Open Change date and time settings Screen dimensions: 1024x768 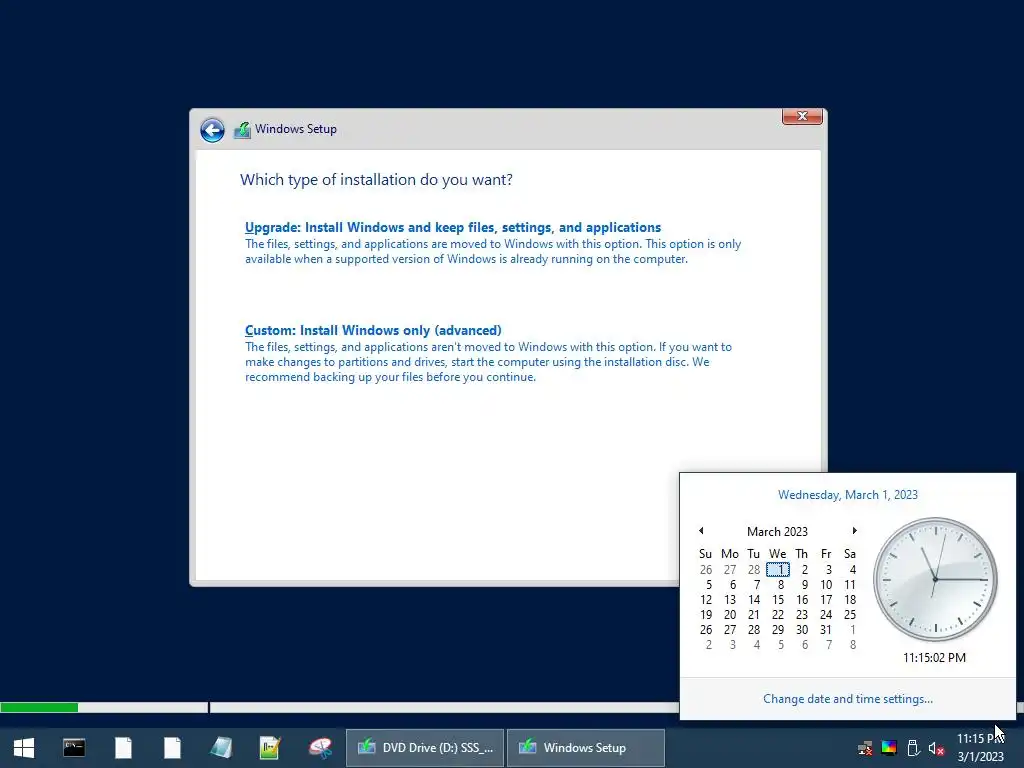848,699
